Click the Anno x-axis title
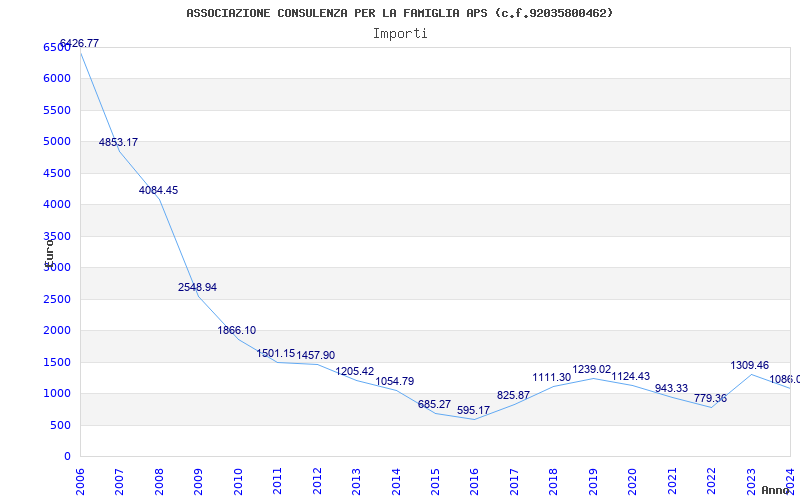 (x=775, y=490)
